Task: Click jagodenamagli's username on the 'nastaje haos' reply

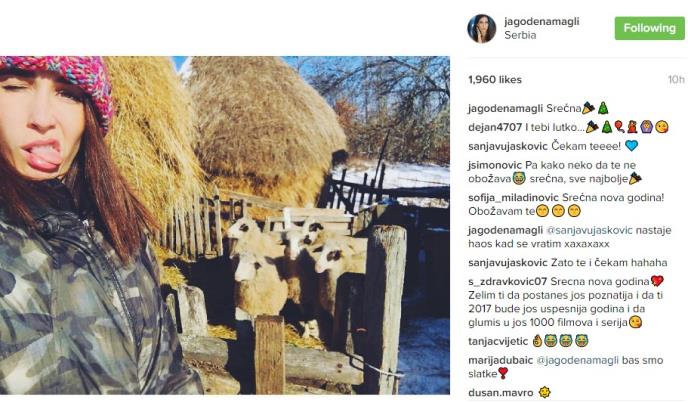Action: [x=506, y=229]
